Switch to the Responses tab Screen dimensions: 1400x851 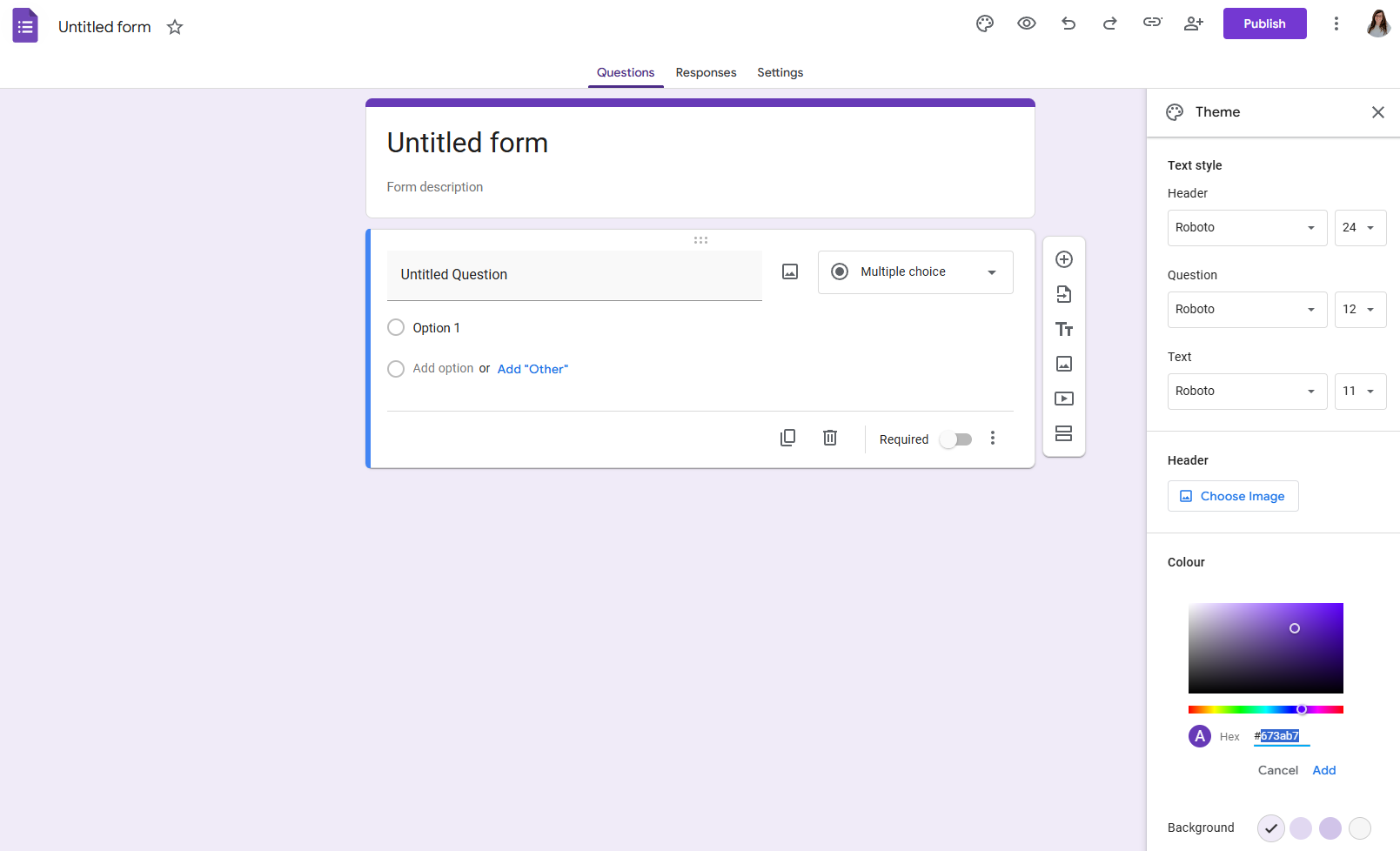tap(706, 72)
